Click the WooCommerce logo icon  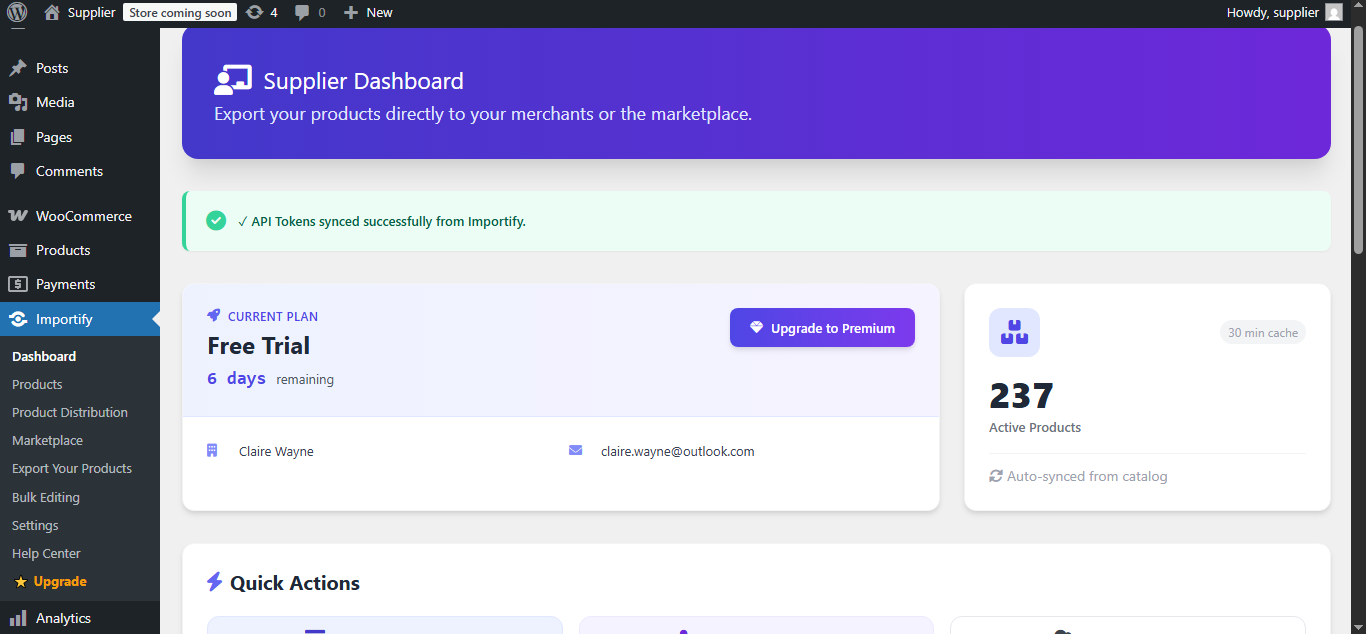tap(18, 216)
